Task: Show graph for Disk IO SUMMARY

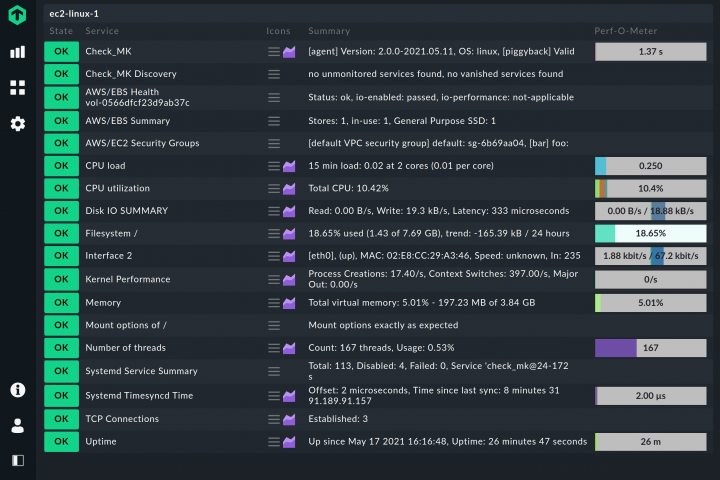Action: point(289,211)
